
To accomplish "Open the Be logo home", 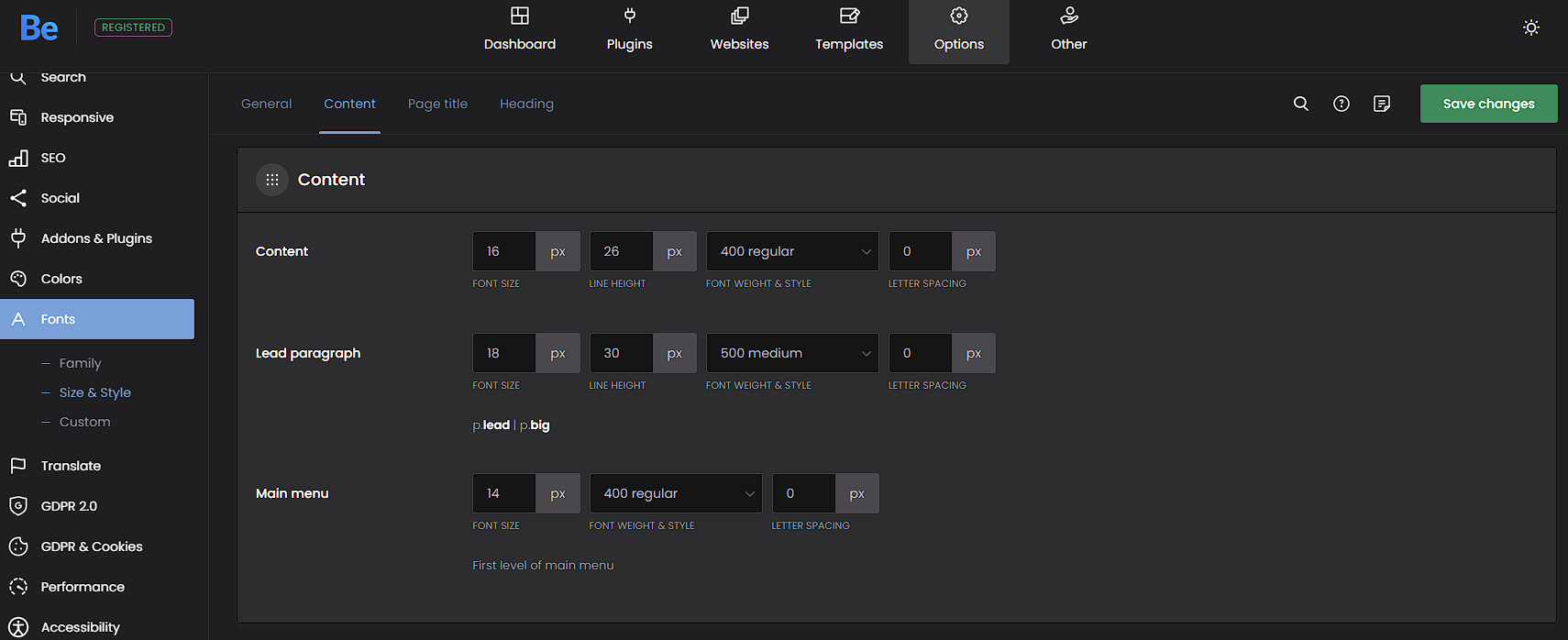I will click(39, 28).
